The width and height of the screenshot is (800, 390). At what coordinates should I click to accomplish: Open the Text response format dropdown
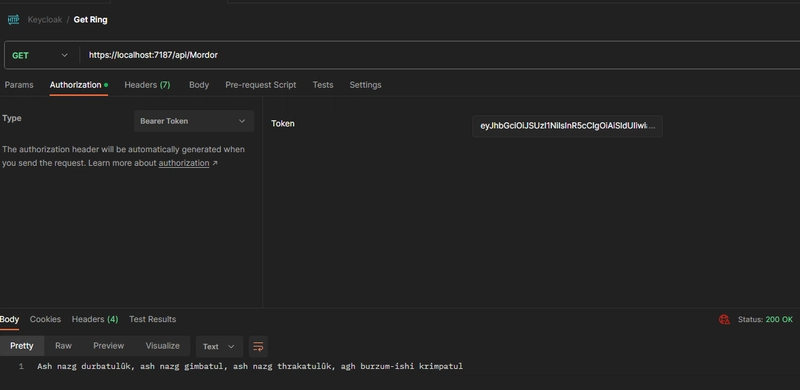[219, 347]
